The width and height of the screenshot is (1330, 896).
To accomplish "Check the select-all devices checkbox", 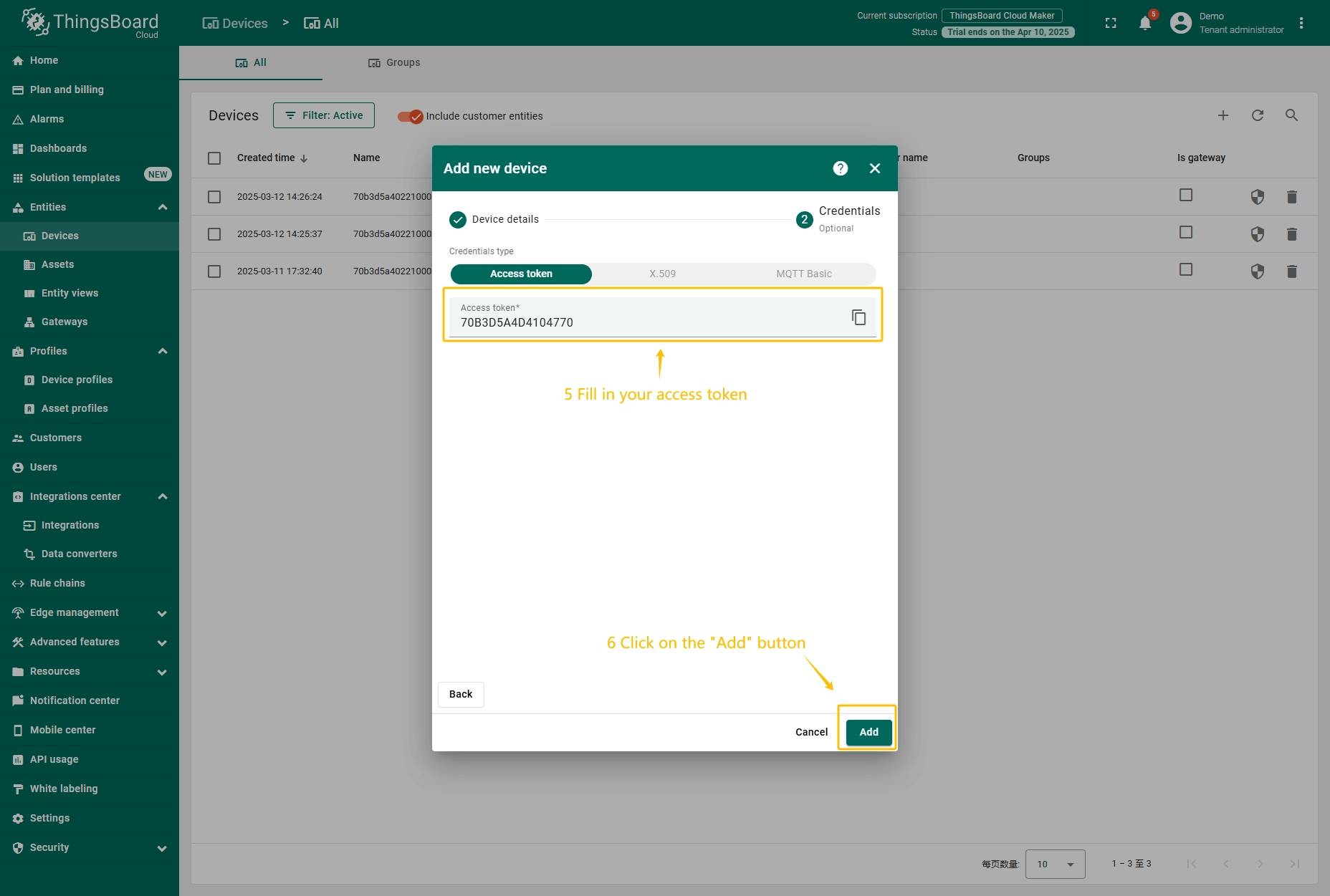I will pos(214,158).
